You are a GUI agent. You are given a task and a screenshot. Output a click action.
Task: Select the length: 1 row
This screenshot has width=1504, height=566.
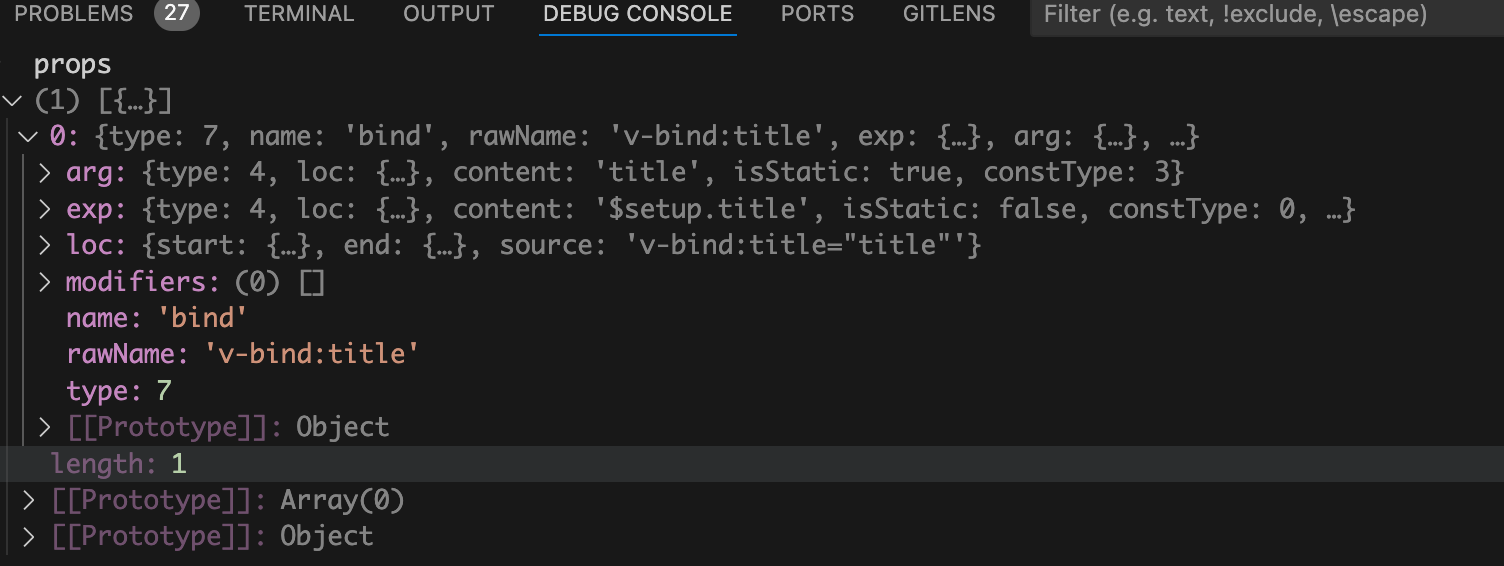119,464
